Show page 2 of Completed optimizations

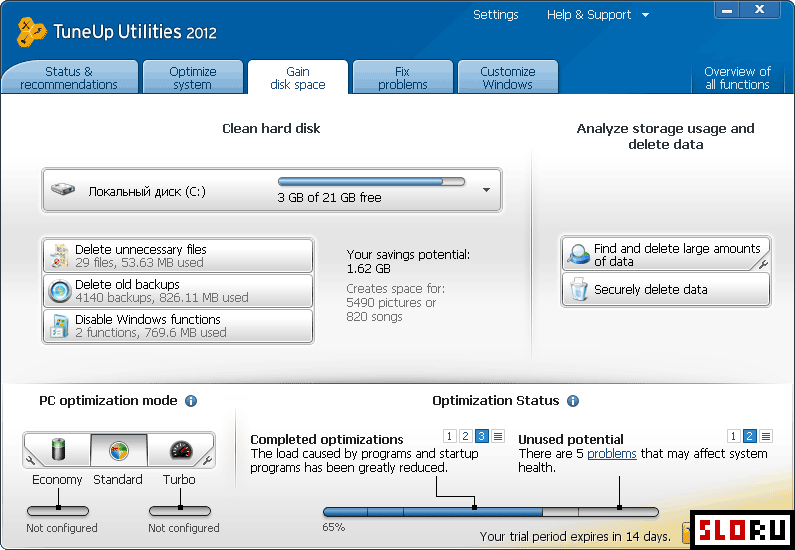point(465,436)
